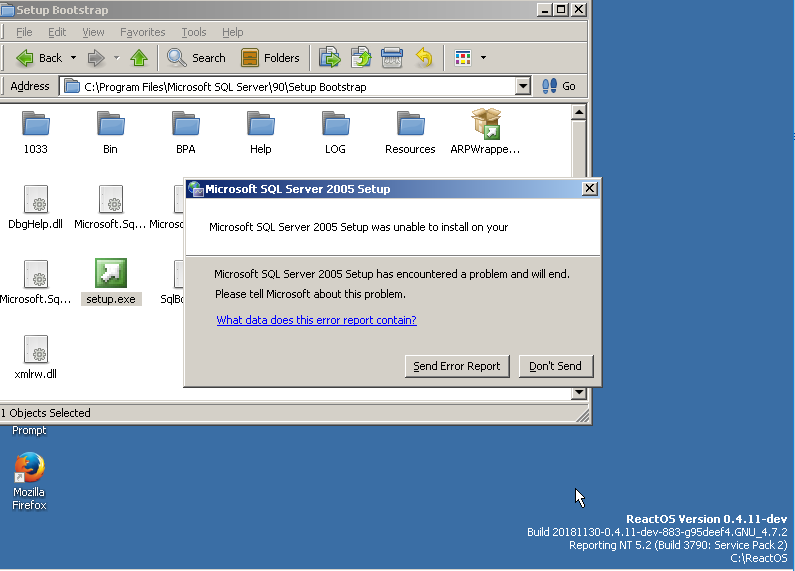
Task: Open the Forward history dropdown arrow
Action: (x=117, y=58)
